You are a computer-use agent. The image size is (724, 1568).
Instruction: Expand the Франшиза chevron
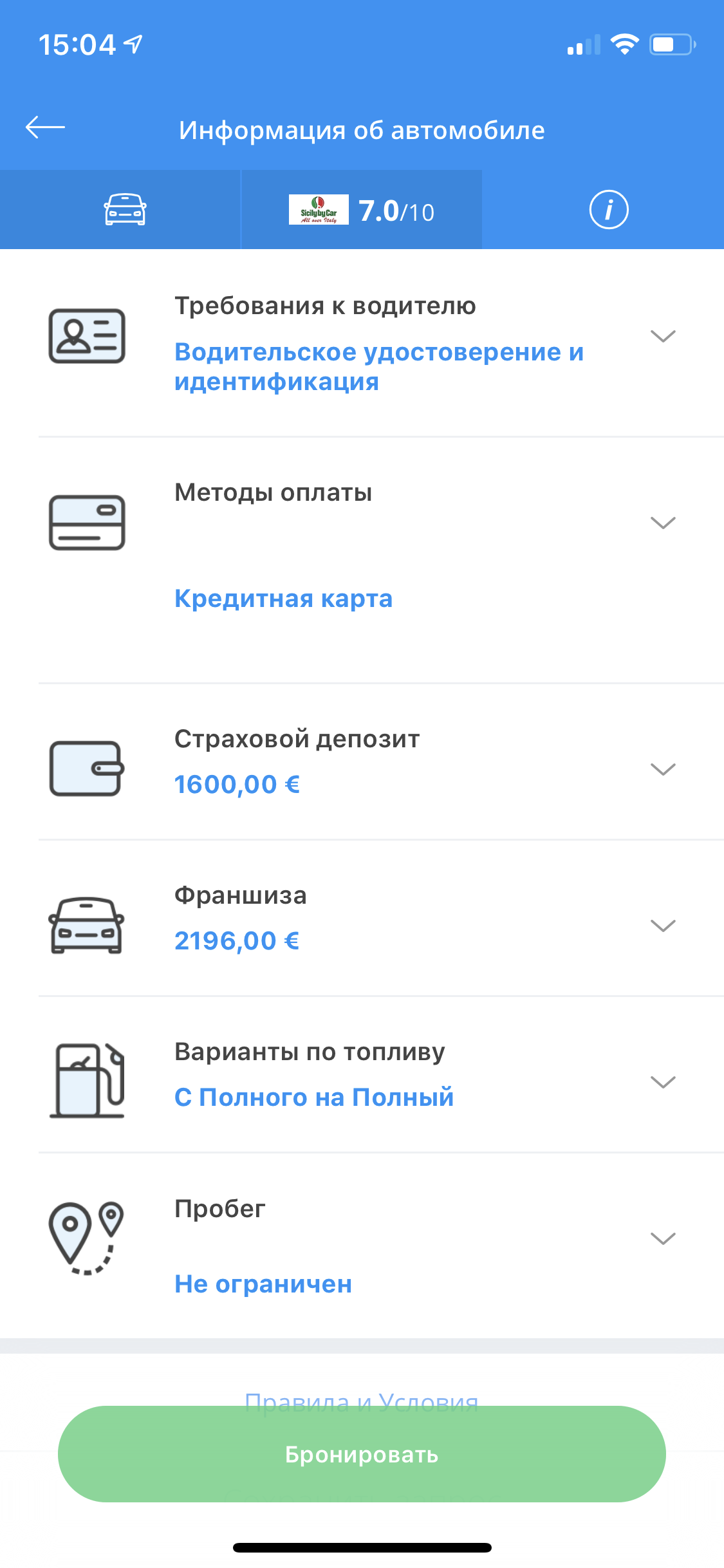(x=662, y=926)
